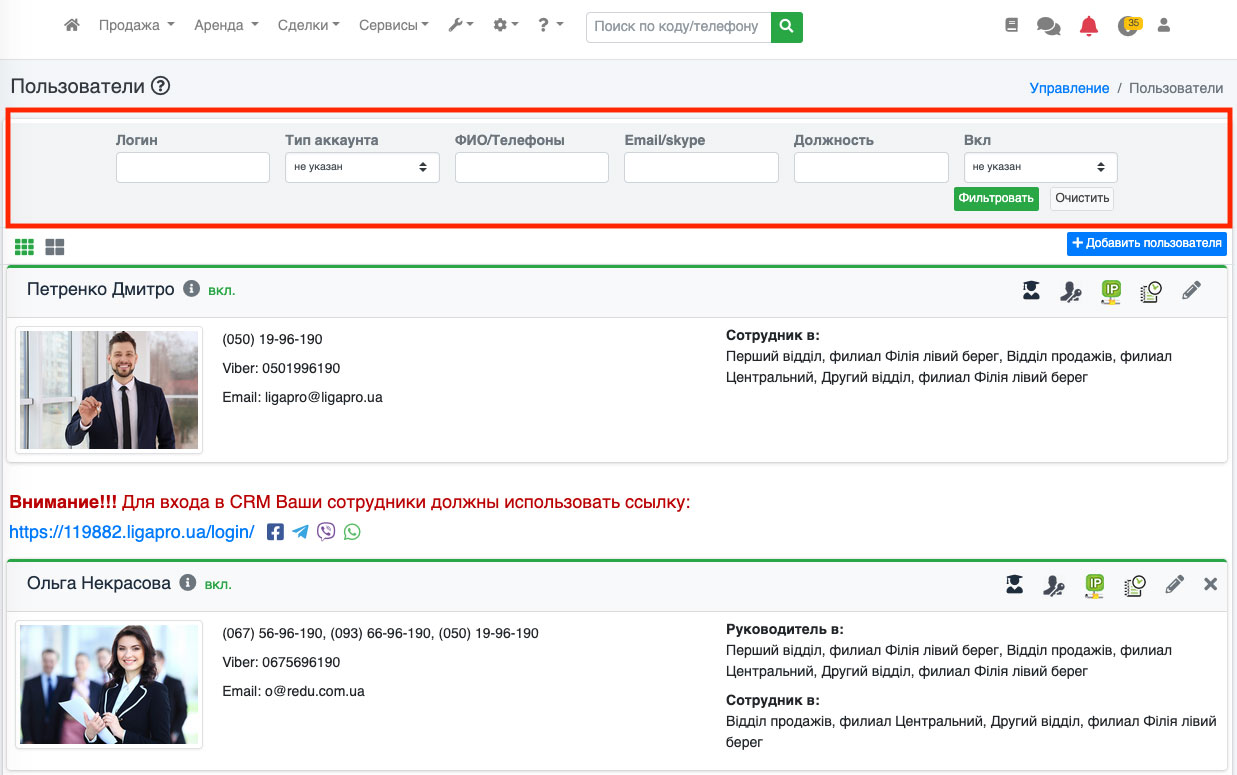Viewport: 1237px width, 775px height.
Task: Open the notebook clock icon for Ольга Некрасова
Action: pos(1135,586)
